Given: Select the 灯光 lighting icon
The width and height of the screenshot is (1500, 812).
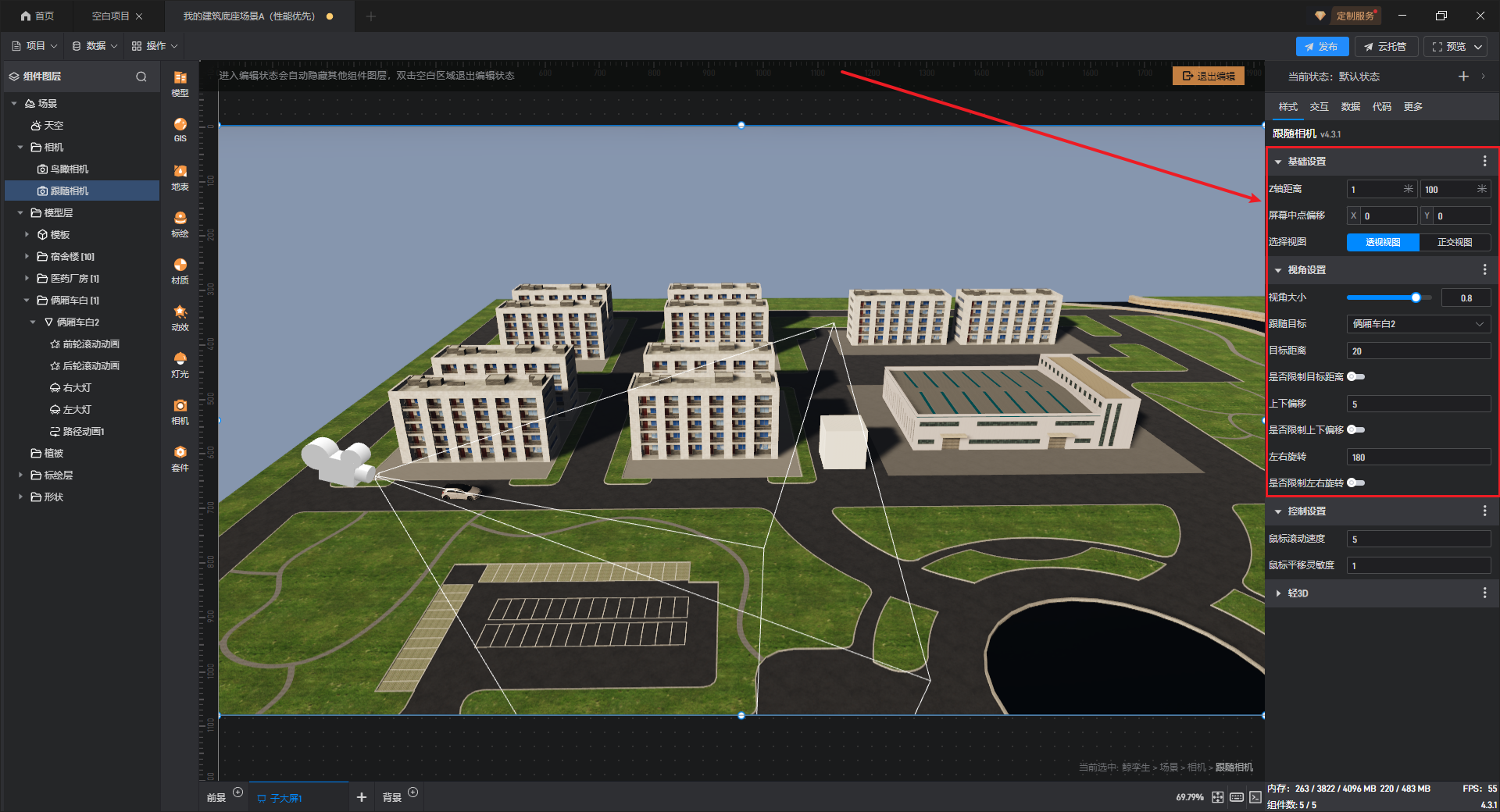Looking at the screenshot, I should click(x=180, y=363).
